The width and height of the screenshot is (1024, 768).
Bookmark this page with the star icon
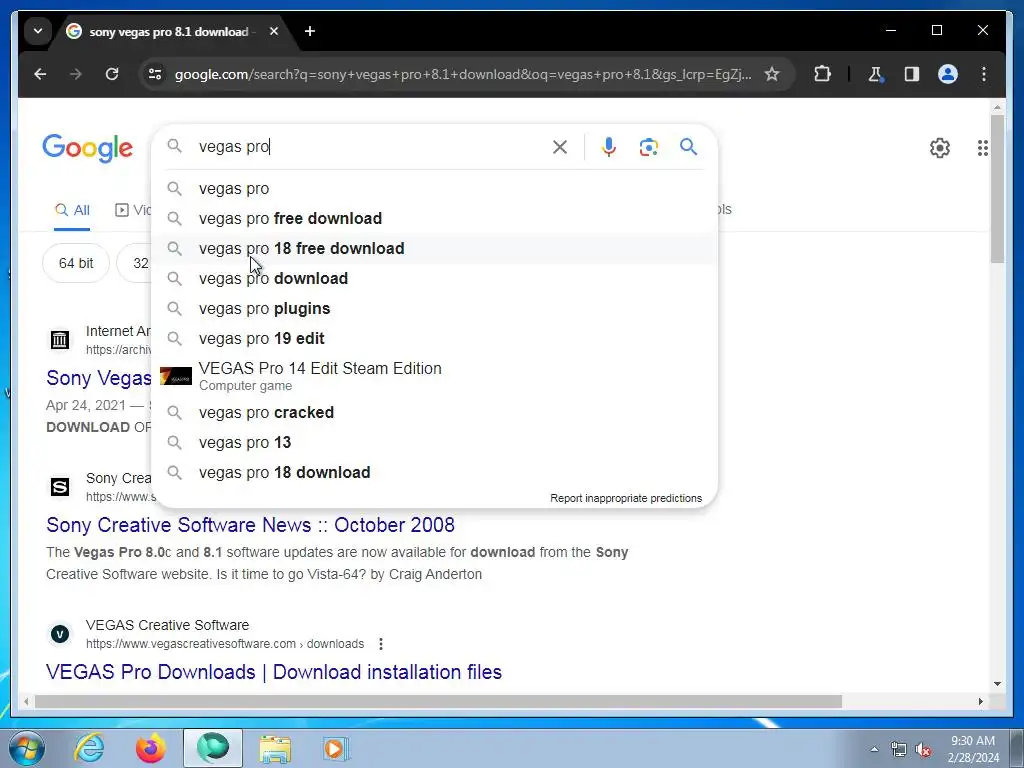tap(772, 74)
